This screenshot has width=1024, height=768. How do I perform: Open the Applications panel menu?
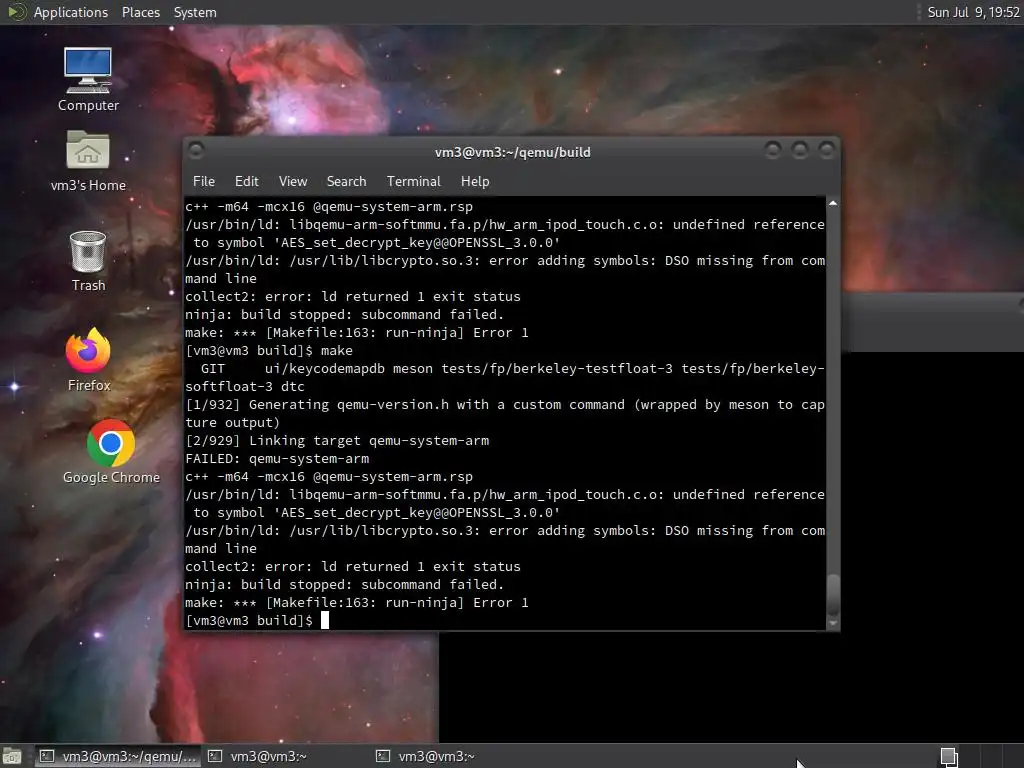(71, 12)
